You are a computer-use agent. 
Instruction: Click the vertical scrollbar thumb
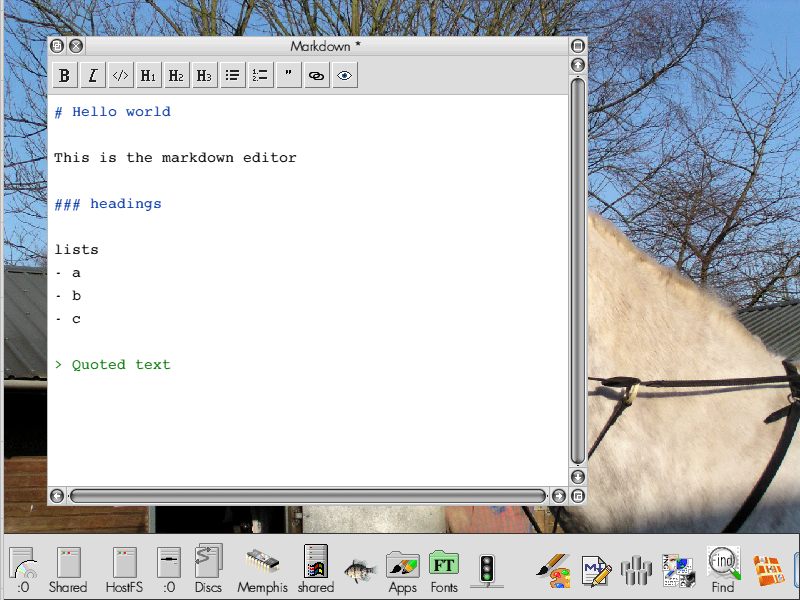(578, 270)
